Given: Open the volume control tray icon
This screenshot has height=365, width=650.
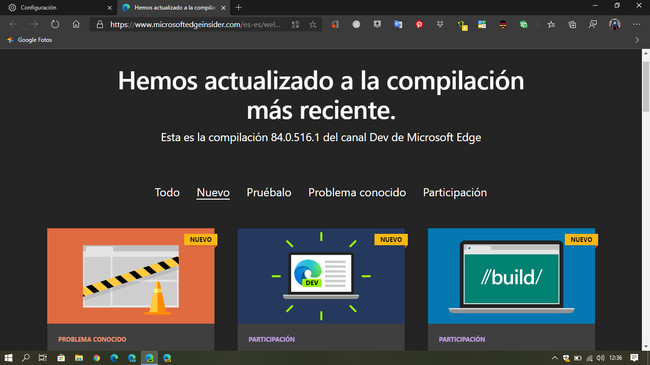Looking at the screenshot, I should (600, 358).
